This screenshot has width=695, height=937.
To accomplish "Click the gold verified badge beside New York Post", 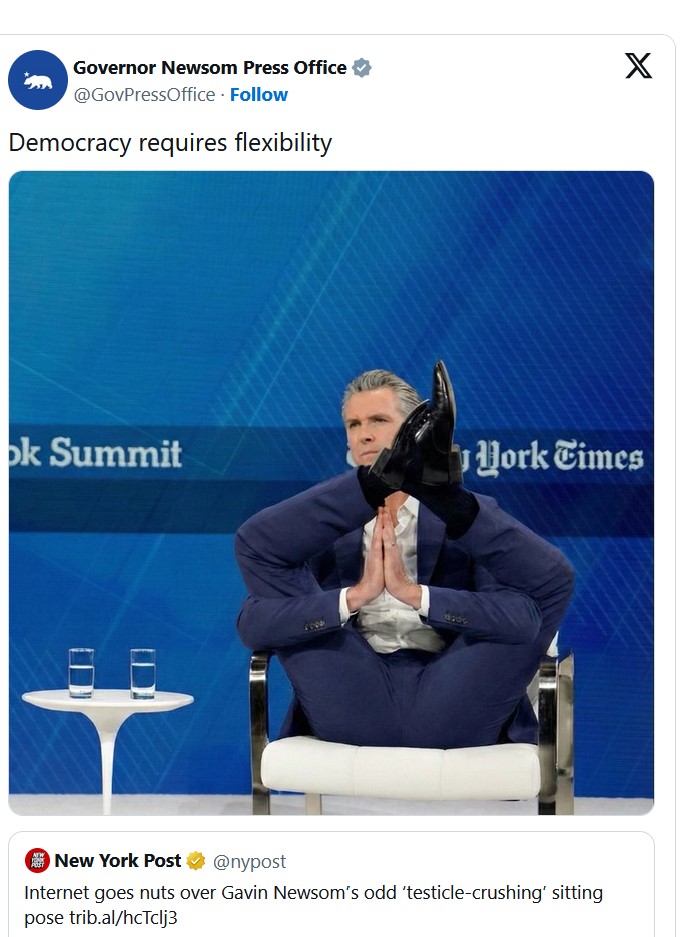I will pos(196,861).
